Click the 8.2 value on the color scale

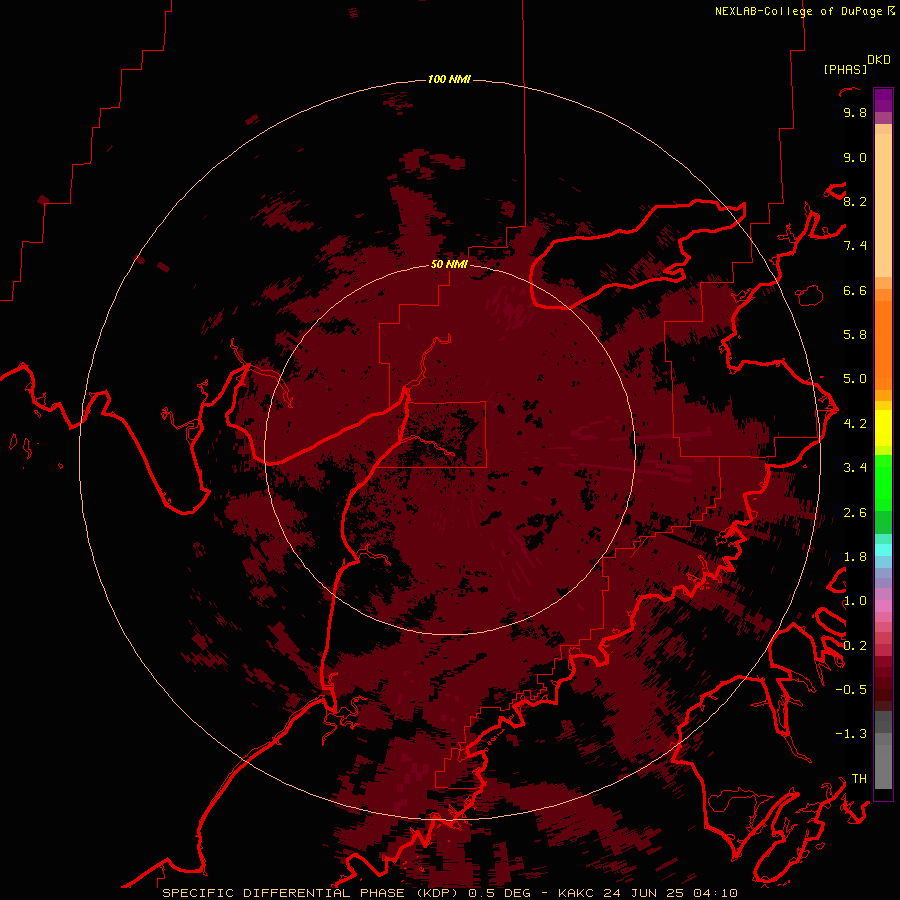click(855, 201)
